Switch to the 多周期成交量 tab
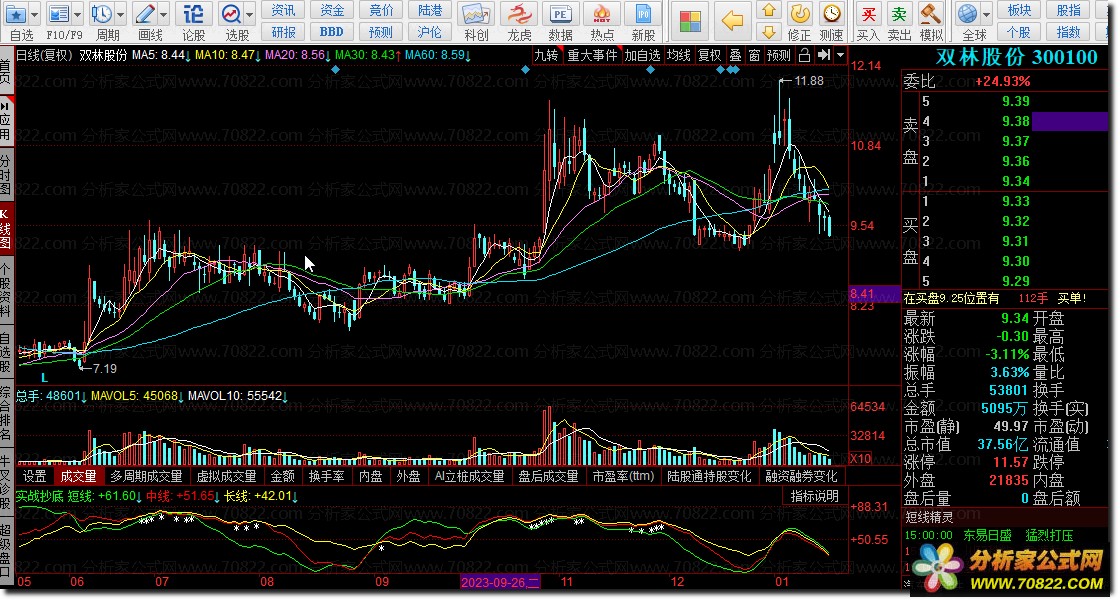 [x=146, y=476]
